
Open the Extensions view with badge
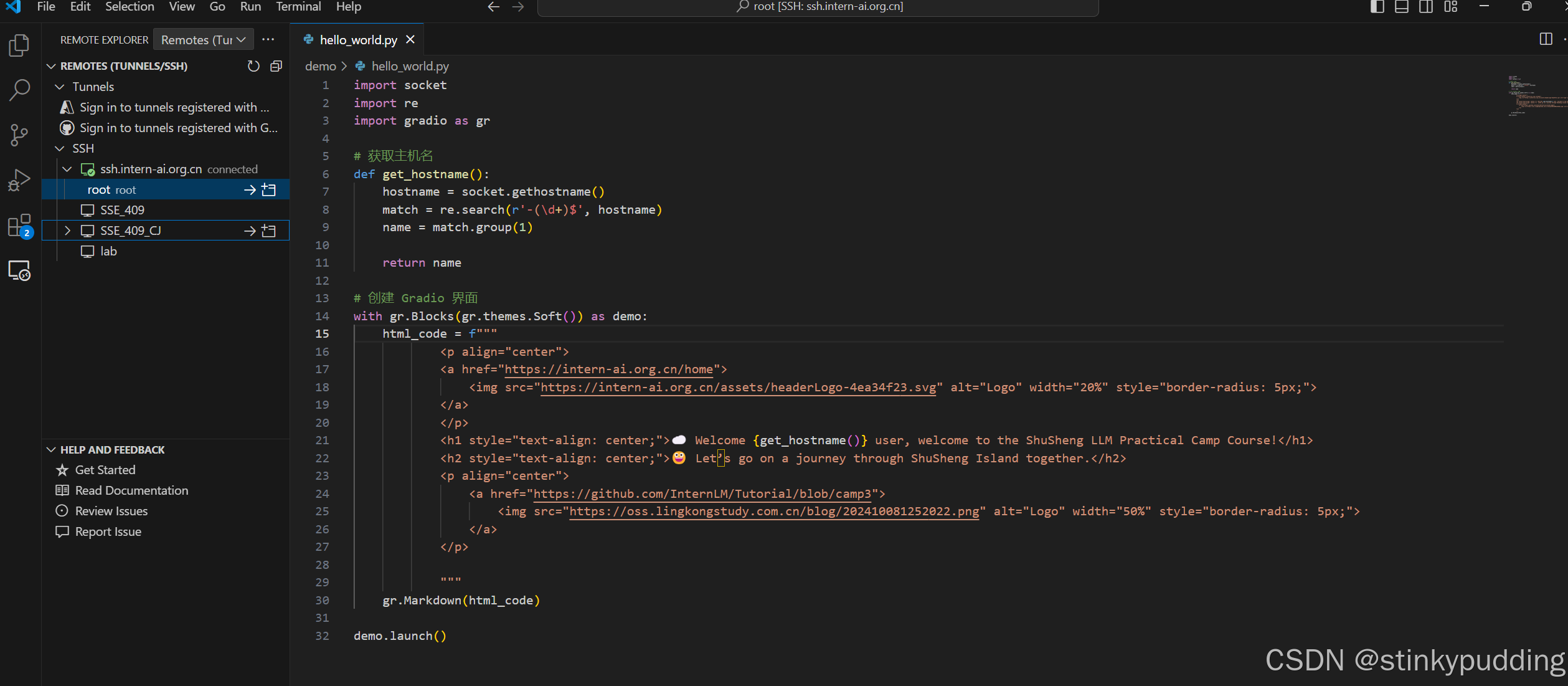coord(19,226)
